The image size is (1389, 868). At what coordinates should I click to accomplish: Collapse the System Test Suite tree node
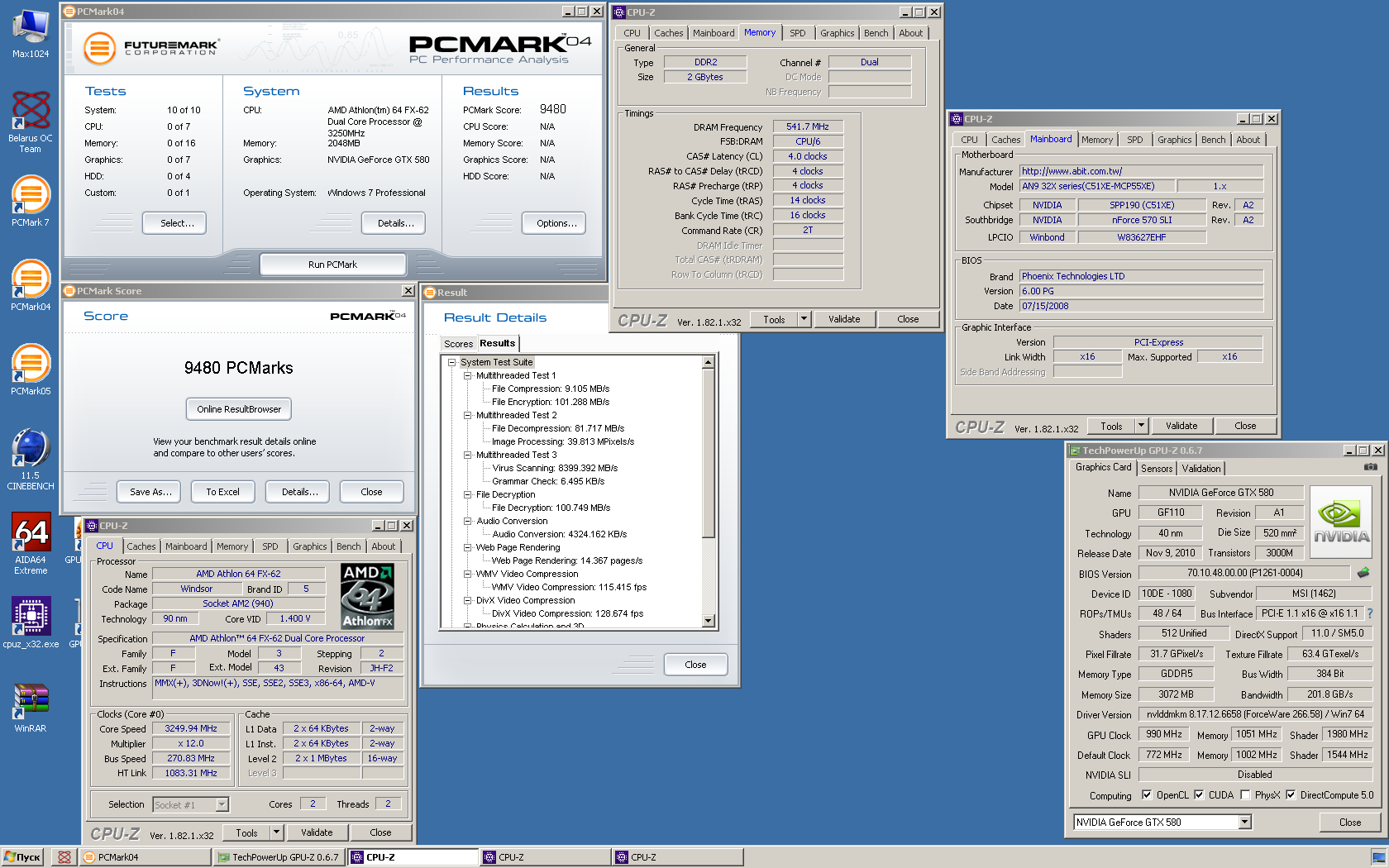[452, 362]
